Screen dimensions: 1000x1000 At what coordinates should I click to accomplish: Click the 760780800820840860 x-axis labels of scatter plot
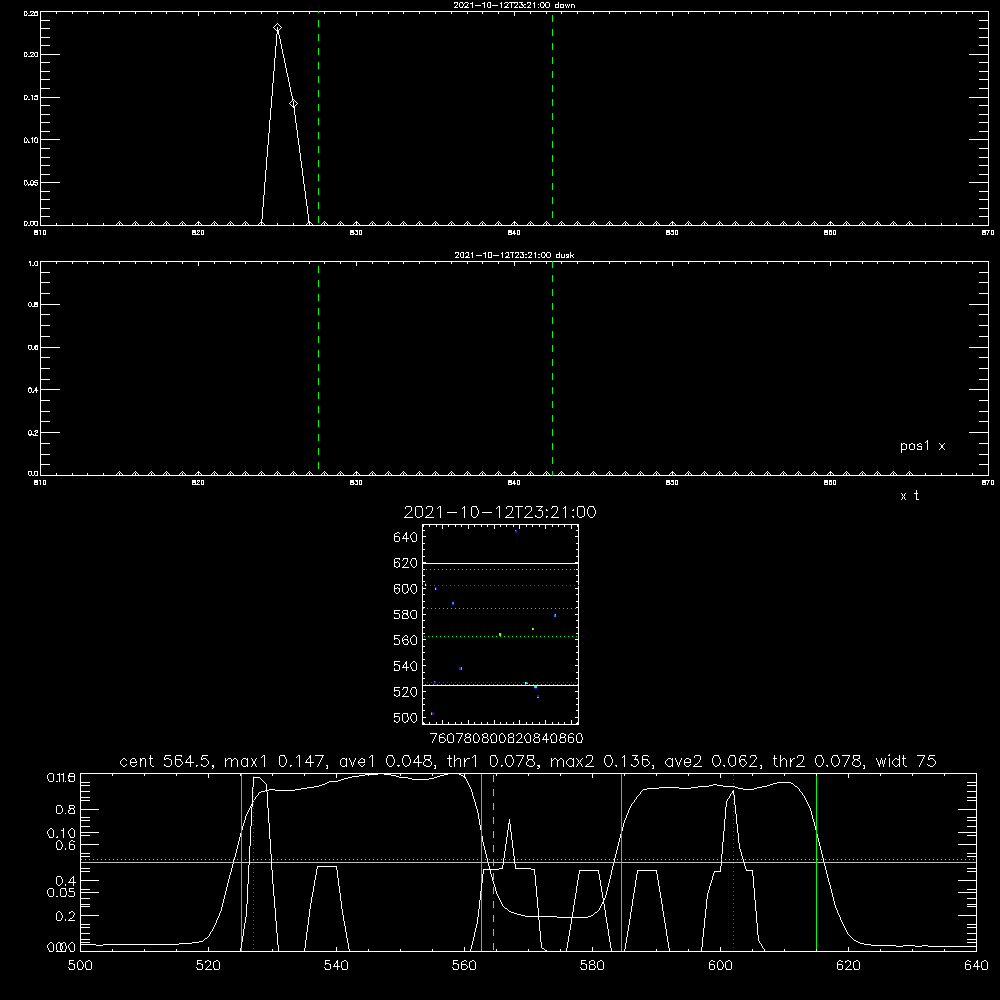tap(506, 739)
